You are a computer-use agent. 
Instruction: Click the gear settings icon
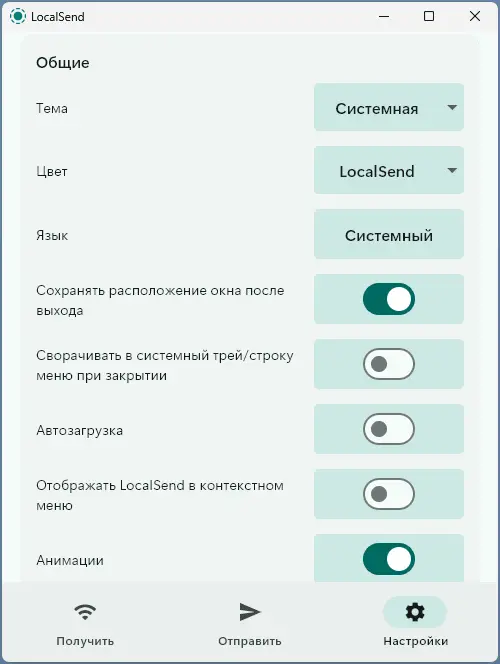[415, 612]
